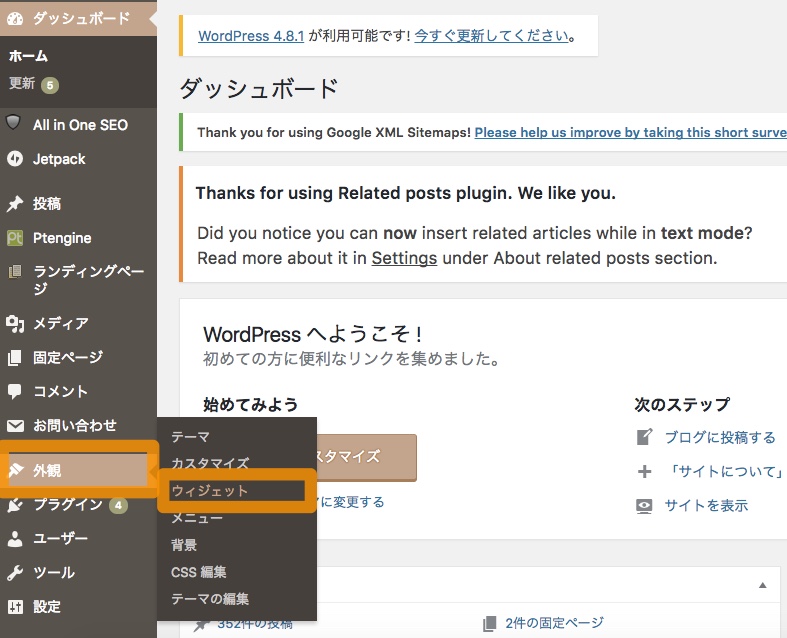Select CSS 編集 in the 外観 flyout
The image size is (787, 638).
click(199, 572)
